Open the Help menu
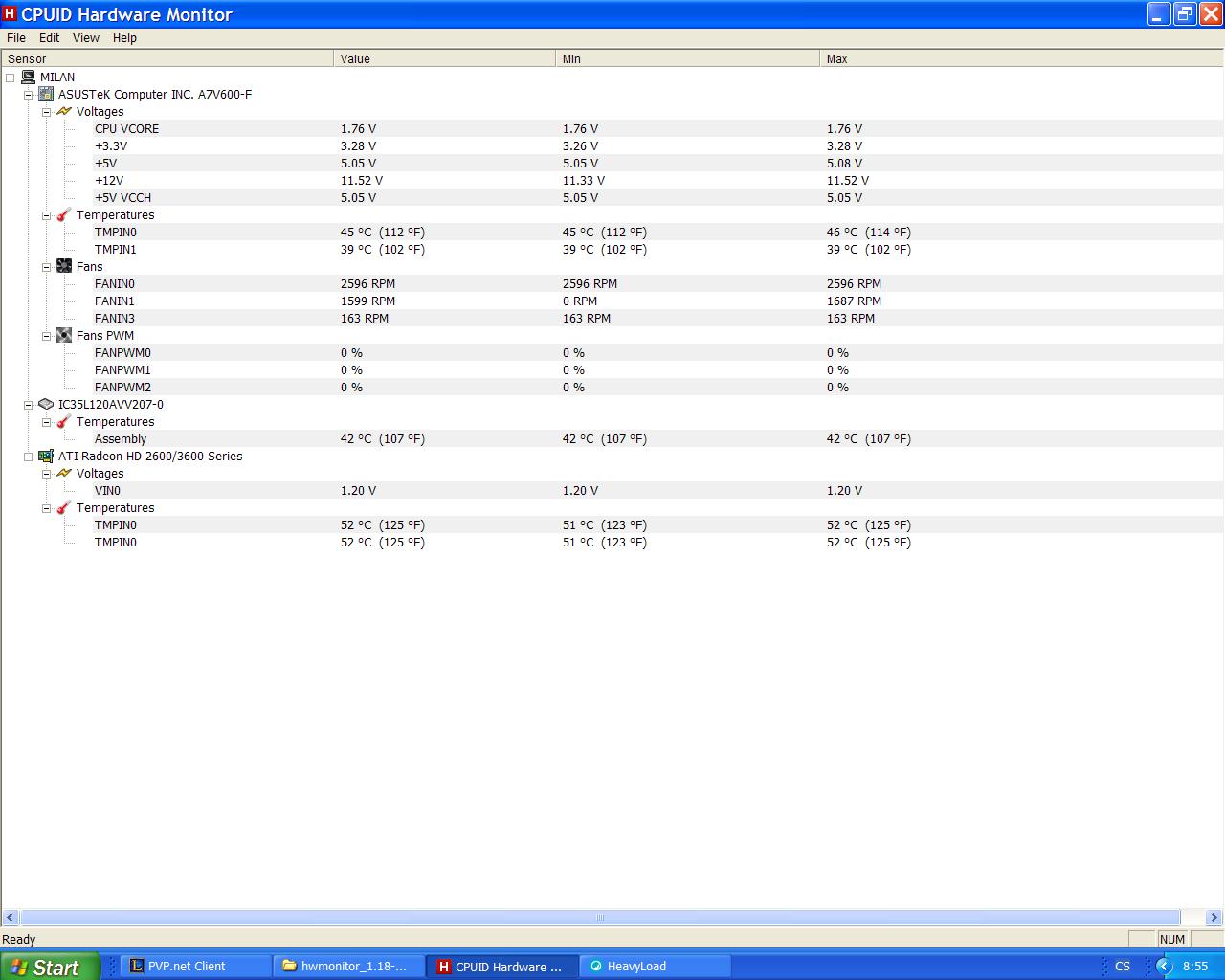Image resolution: width=1225 pixels, height=980 pixels. coord(124,37)
